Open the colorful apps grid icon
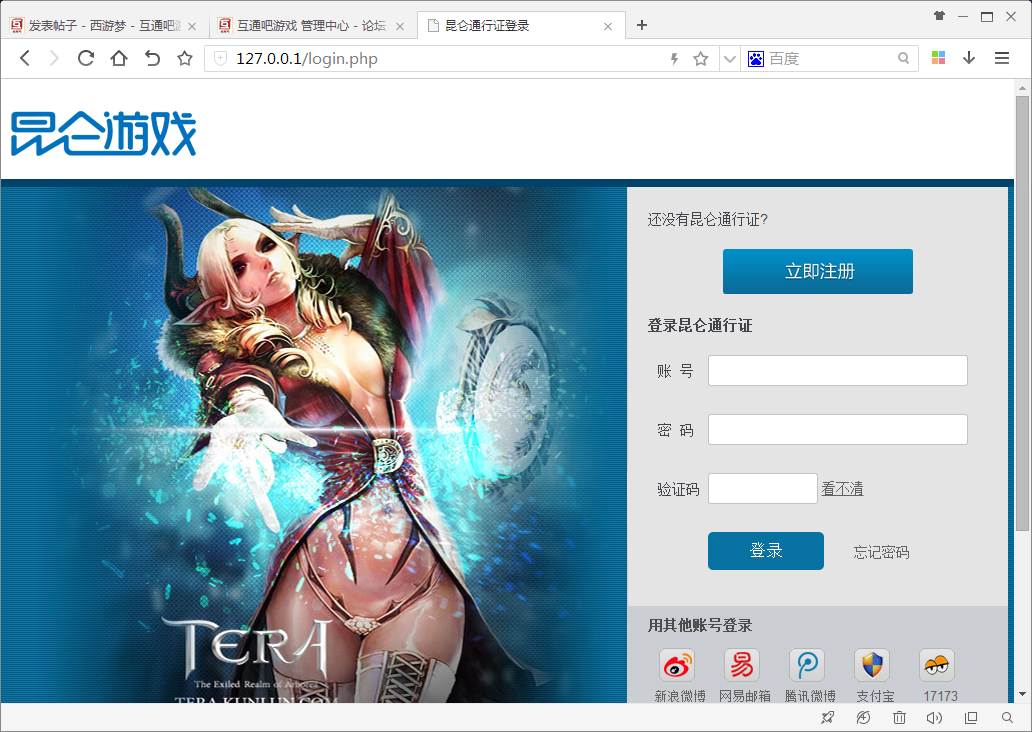This screenshot has width=1032, height=732. [939, 58]
